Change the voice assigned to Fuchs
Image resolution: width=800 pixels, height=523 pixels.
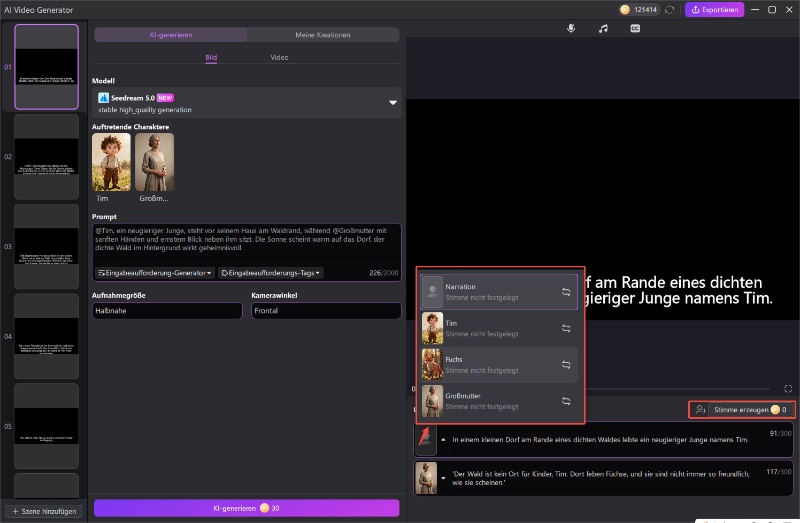click(x=566, y=364)
